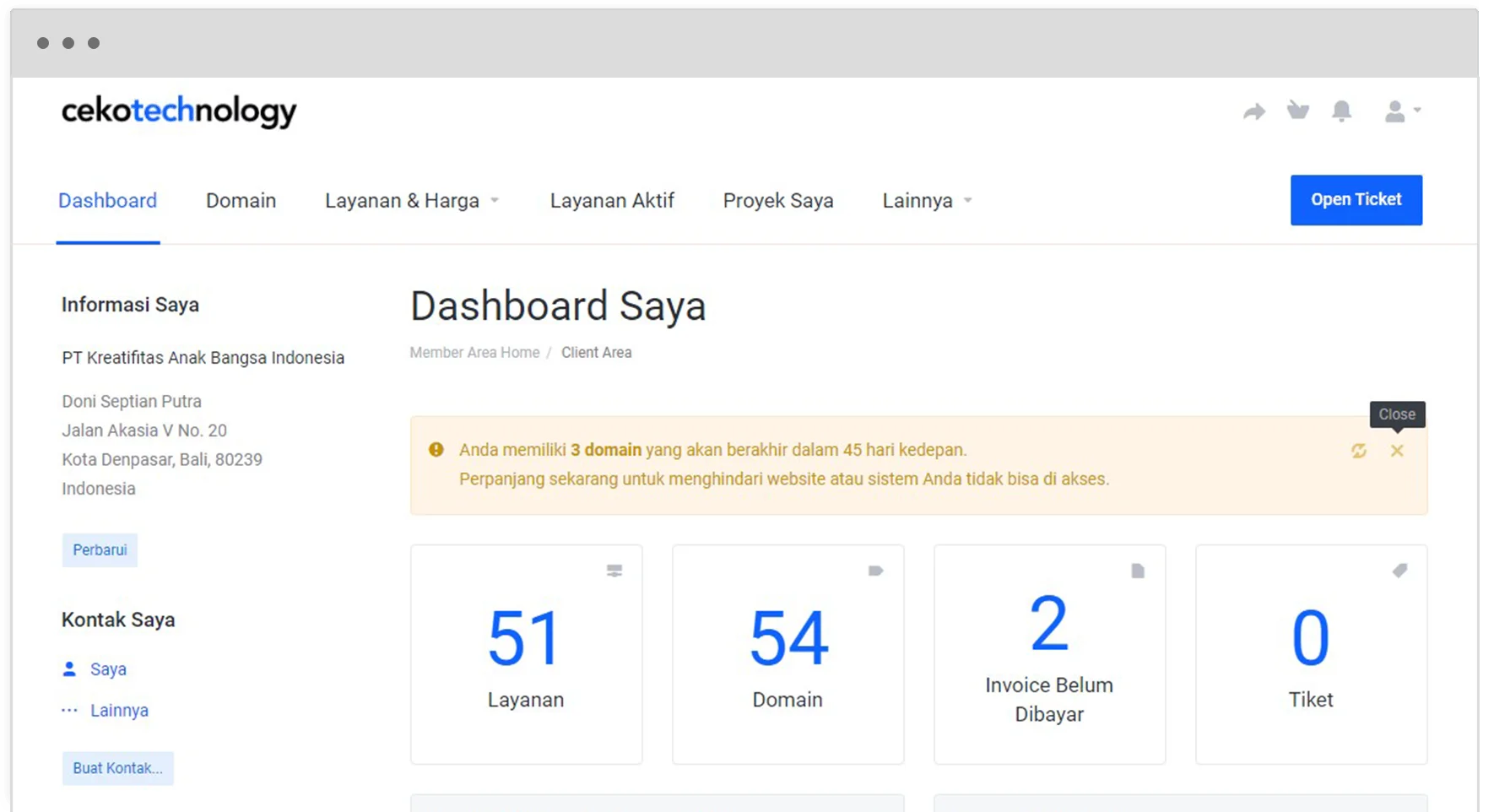Dismiss the domain expiration warning

1397,451
